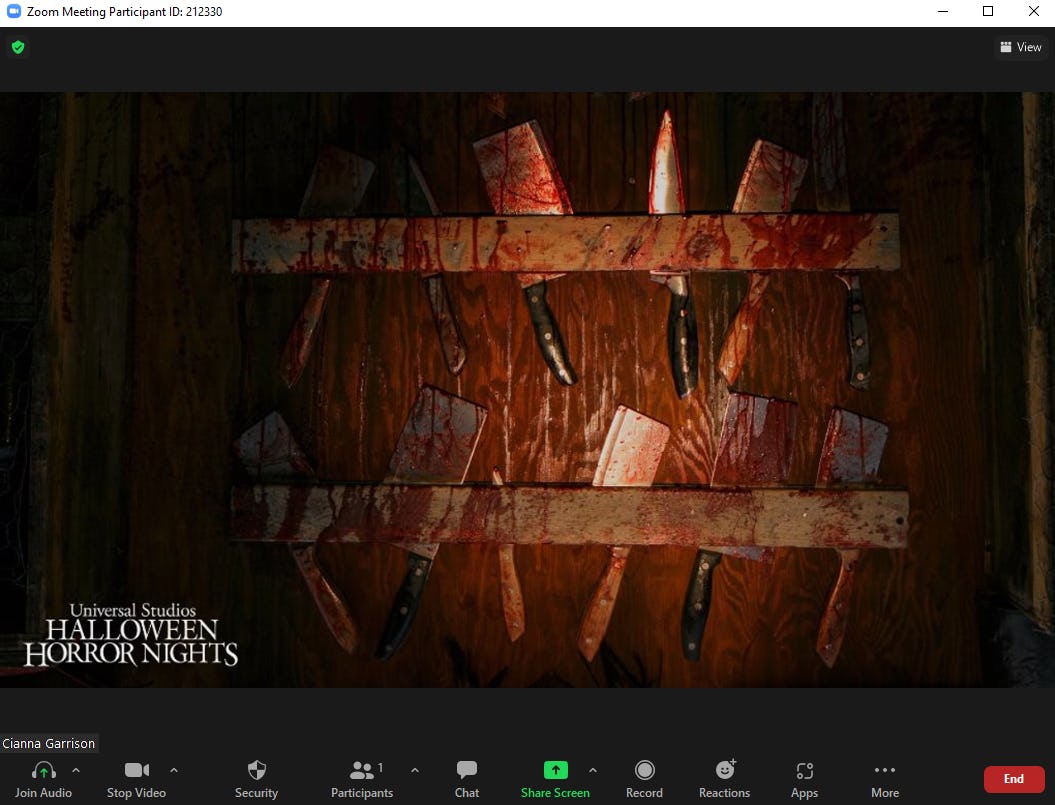End the meeting
Viewport: 1055px width, 805px height.
click(1013, 779)
